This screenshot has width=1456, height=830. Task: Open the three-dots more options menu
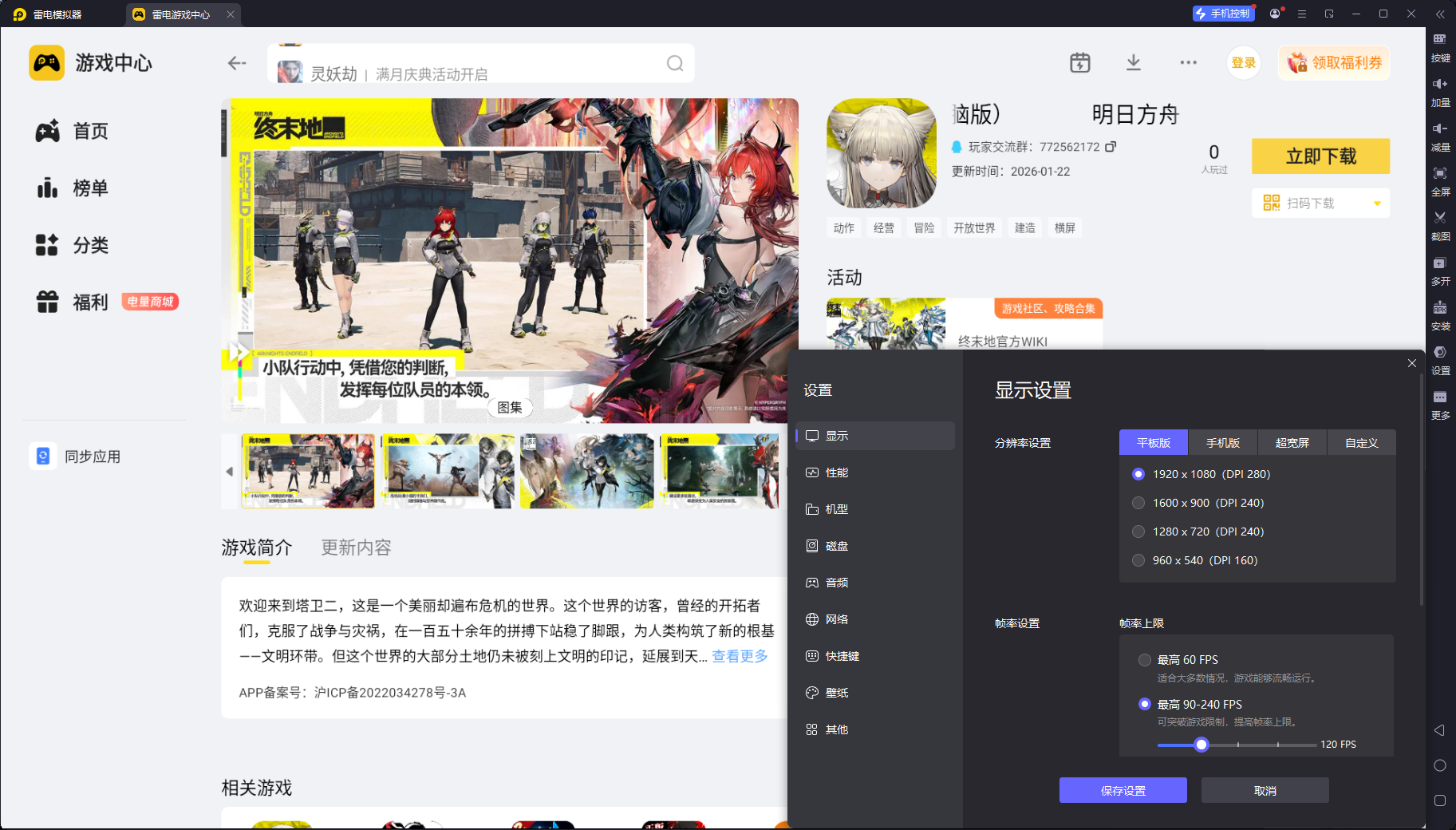(1188, 63)
